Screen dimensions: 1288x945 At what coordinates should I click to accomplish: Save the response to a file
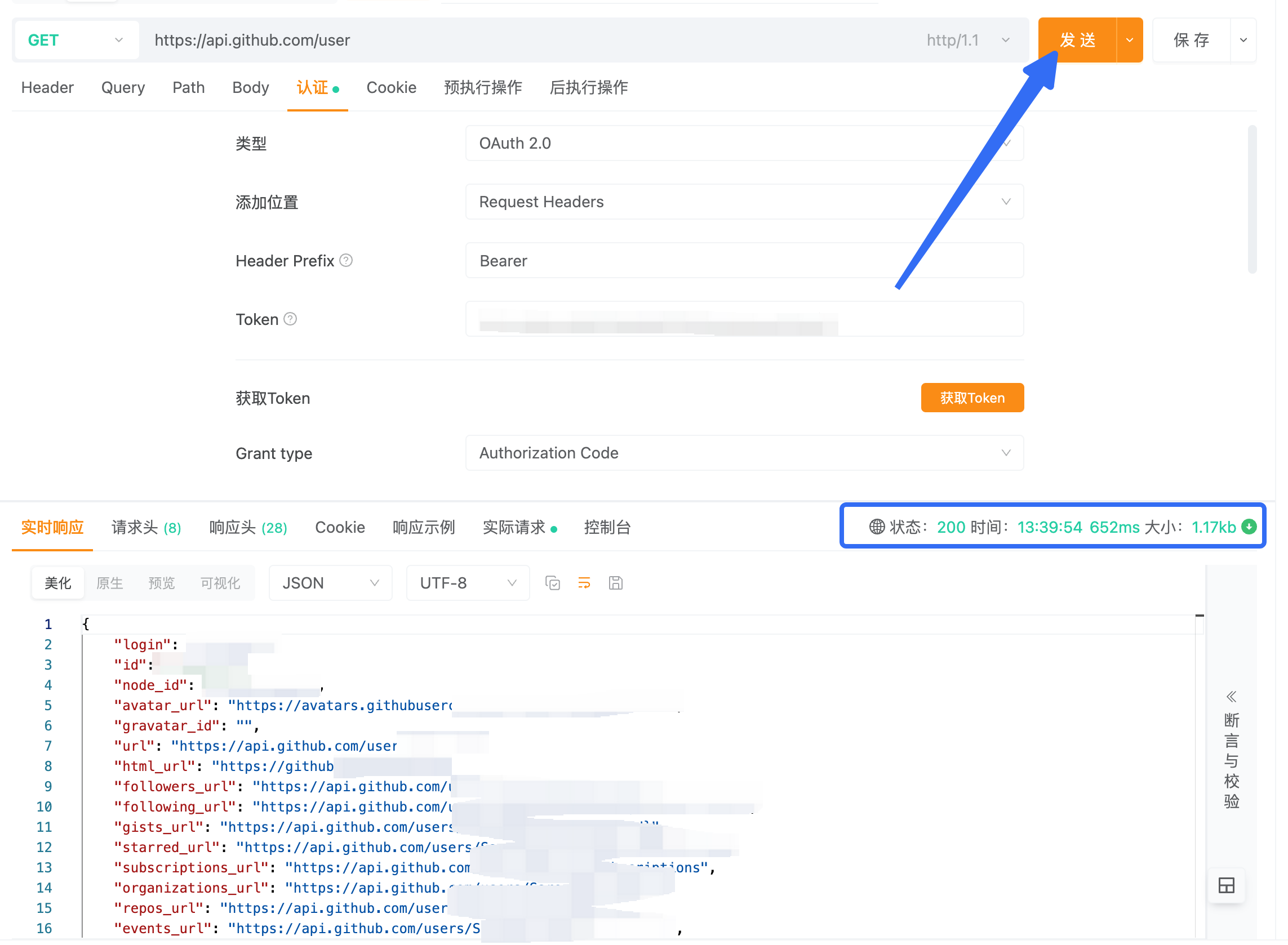tap(616, 583)
